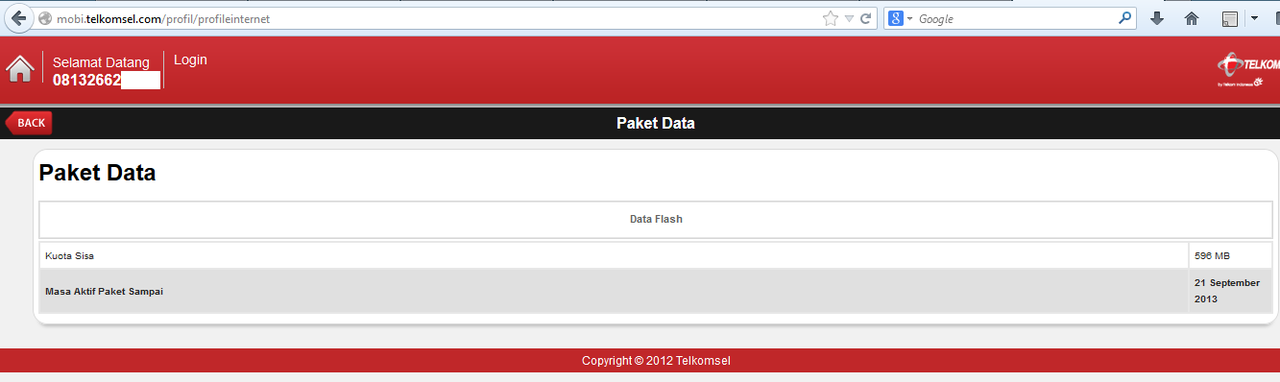Open the URL history dropdown arrow

(849, 18)
